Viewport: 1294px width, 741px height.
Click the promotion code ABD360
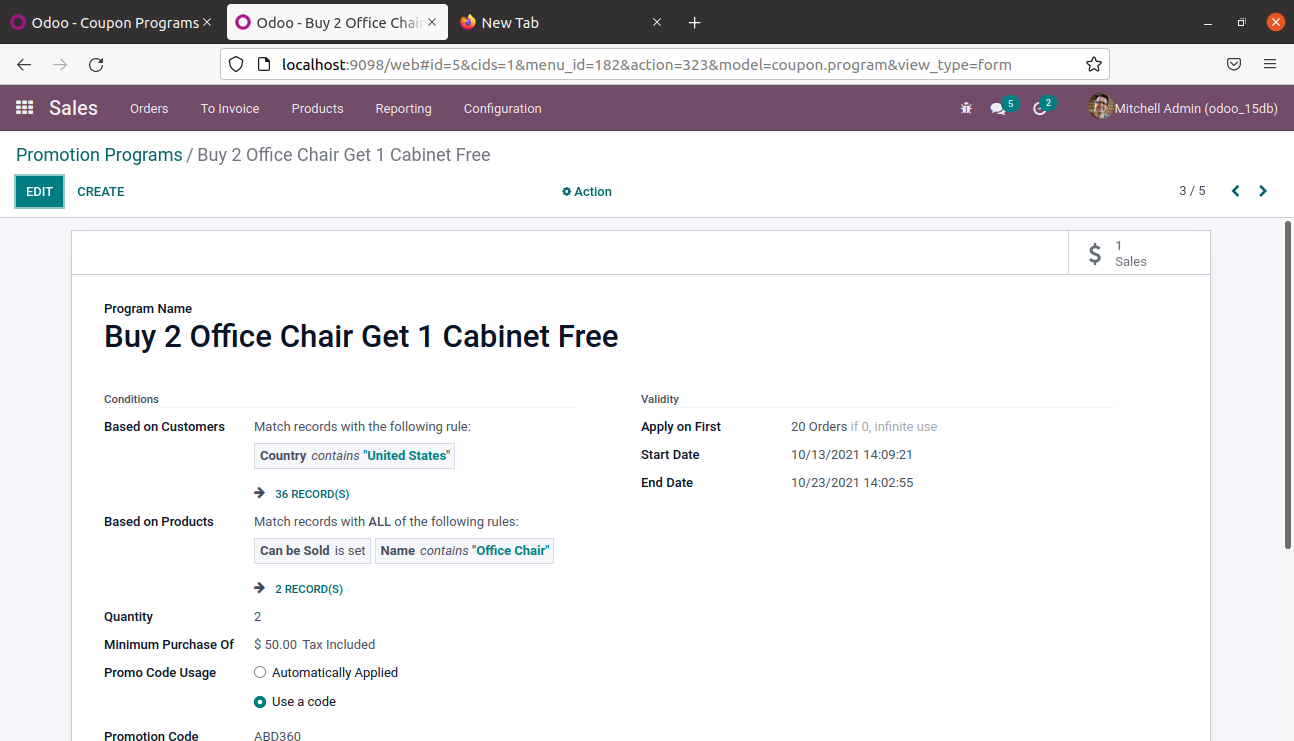point(277,736)
